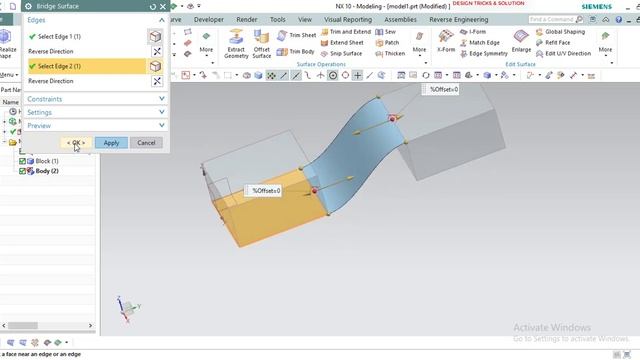Click the Cancel button

coord(146,143)
